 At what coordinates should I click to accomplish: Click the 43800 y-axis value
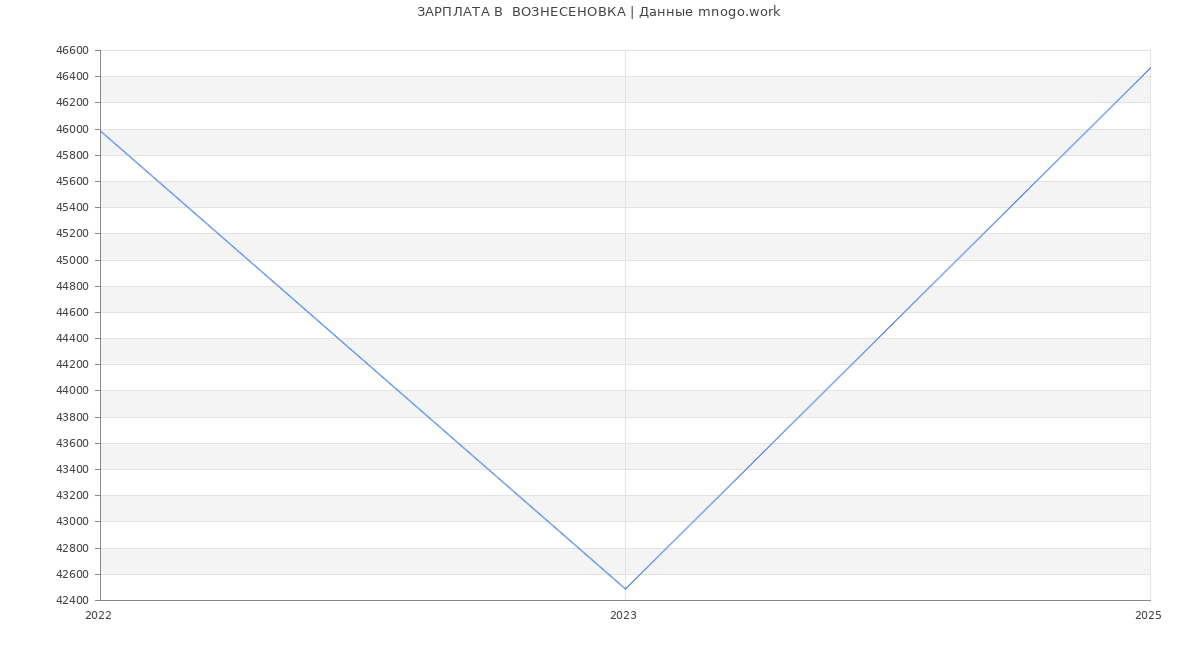click(72, 417)
